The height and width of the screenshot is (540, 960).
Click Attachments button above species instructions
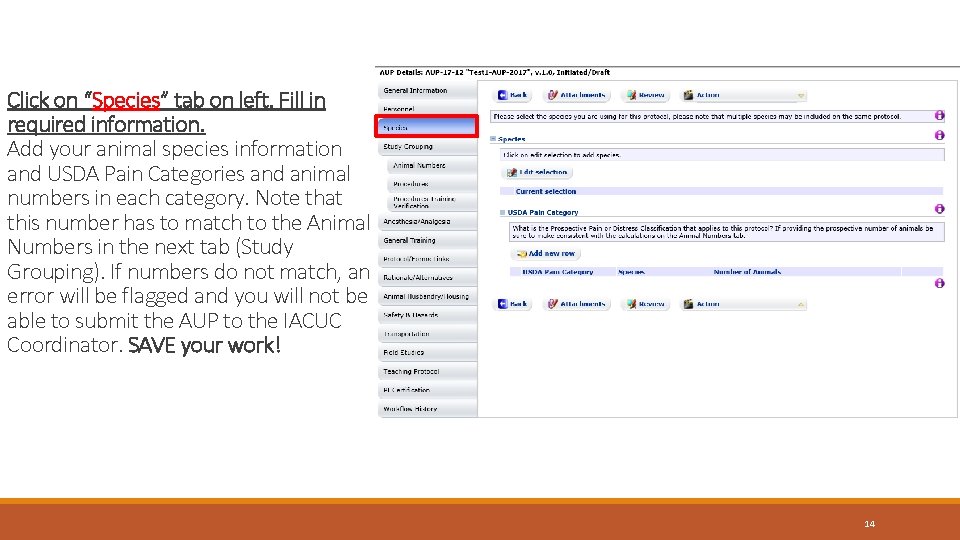[577, 95]
